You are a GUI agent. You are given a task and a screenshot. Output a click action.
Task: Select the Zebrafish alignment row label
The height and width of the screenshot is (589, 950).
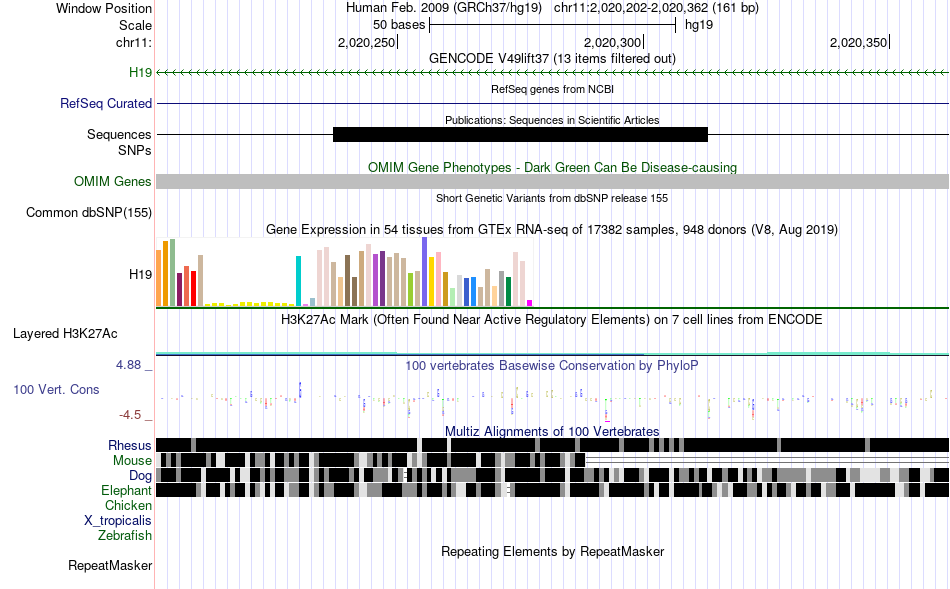point(125,536)
